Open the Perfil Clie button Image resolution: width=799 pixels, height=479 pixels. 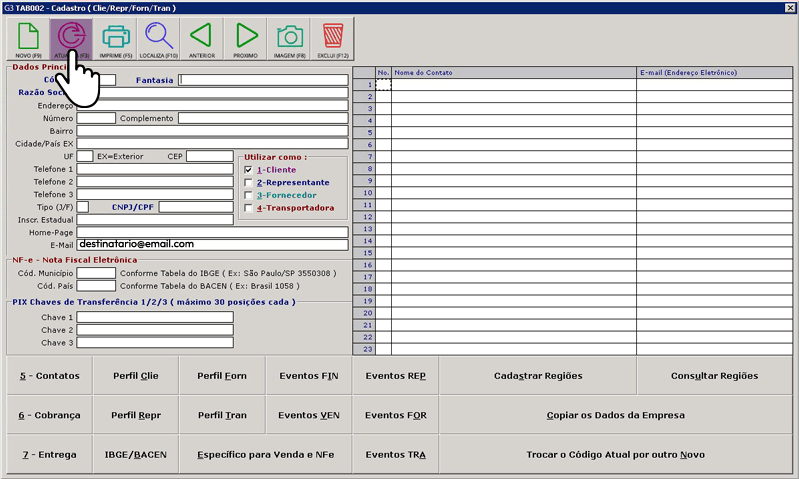pos(136,376)
